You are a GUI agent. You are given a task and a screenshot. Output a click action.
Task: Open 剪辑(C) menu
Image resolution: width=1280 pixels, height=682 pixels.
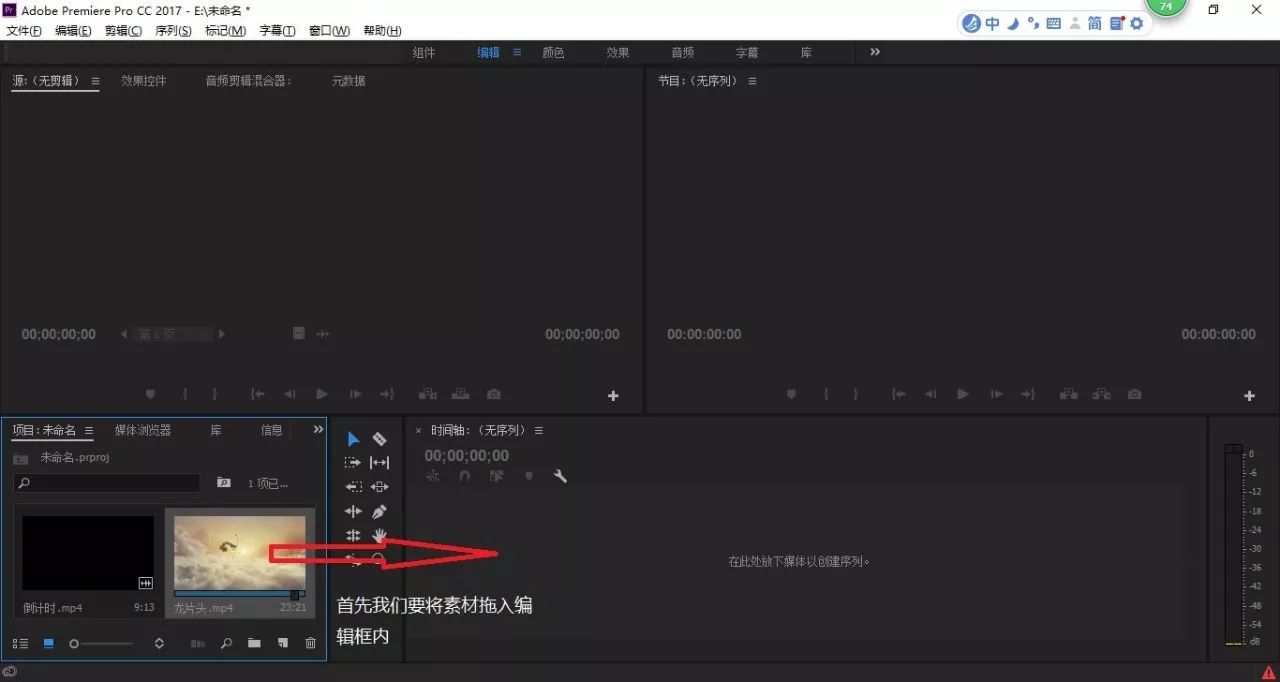pyautogui.click(x=123, y=31)
